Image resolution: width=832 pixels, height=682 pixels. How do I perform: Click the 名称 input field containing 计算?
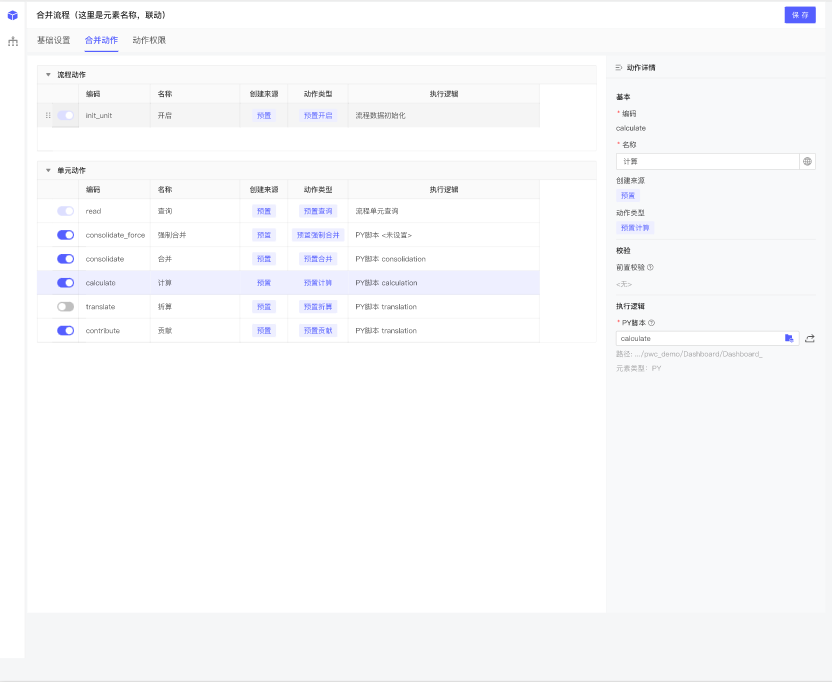(706, 161)
